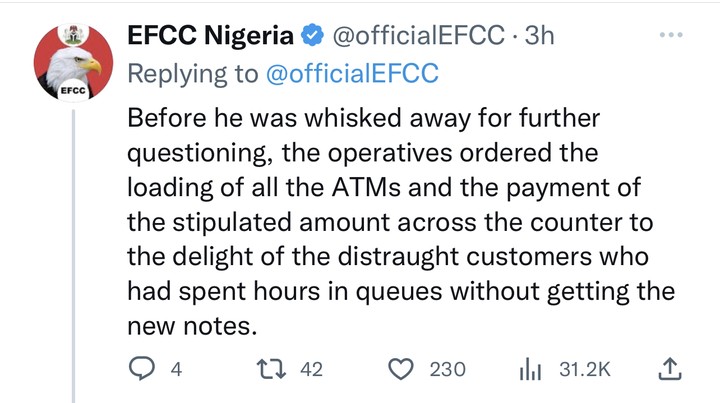Click the 31.2K view count

584,370
